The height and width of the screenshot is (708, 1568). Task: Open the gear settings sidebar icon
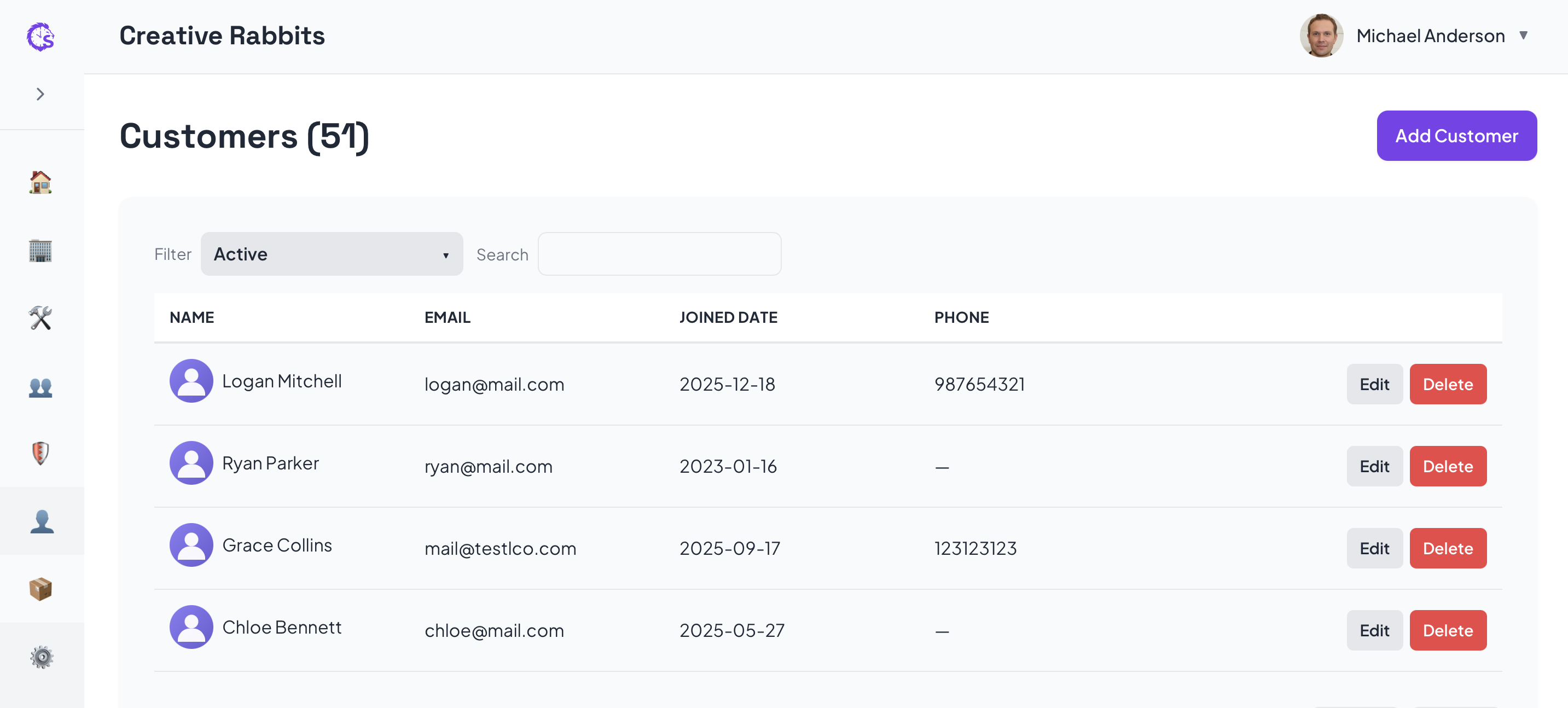(x=41, y=657)
